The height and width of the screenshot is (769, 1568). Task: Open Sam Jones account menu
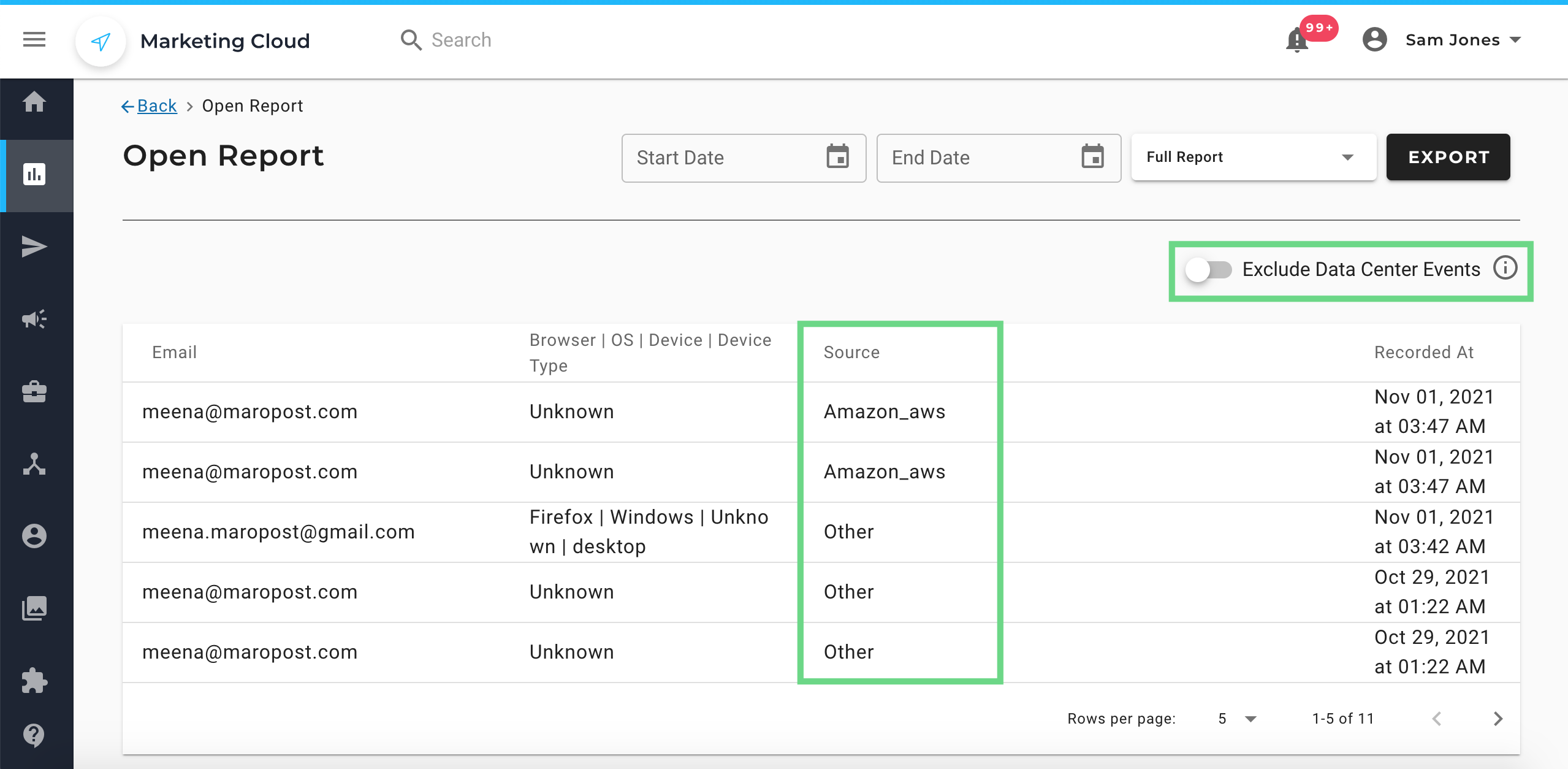coord(1463,40)
